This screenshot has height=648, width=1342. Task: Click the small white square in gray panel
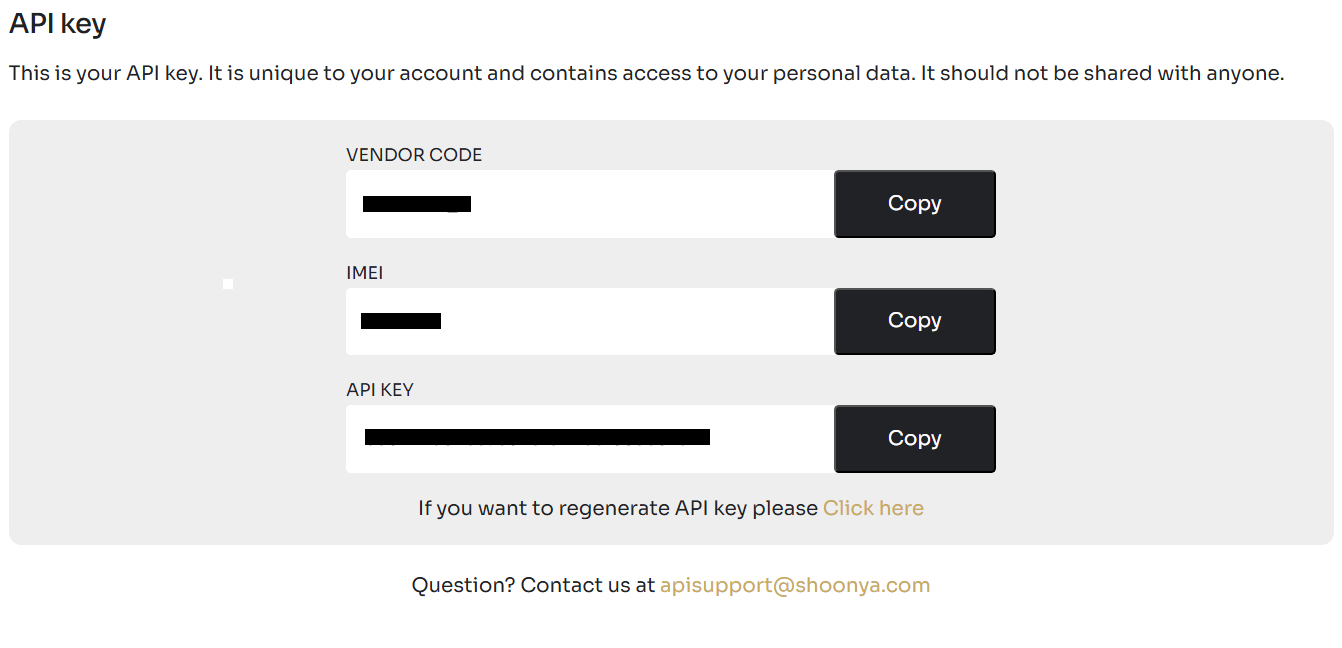(x=228, y=285)
